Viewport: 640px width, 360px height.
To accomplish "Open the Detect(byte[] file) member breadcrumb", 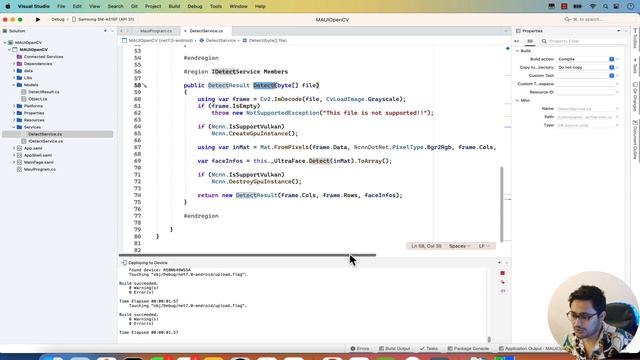I will pos(265,40).
